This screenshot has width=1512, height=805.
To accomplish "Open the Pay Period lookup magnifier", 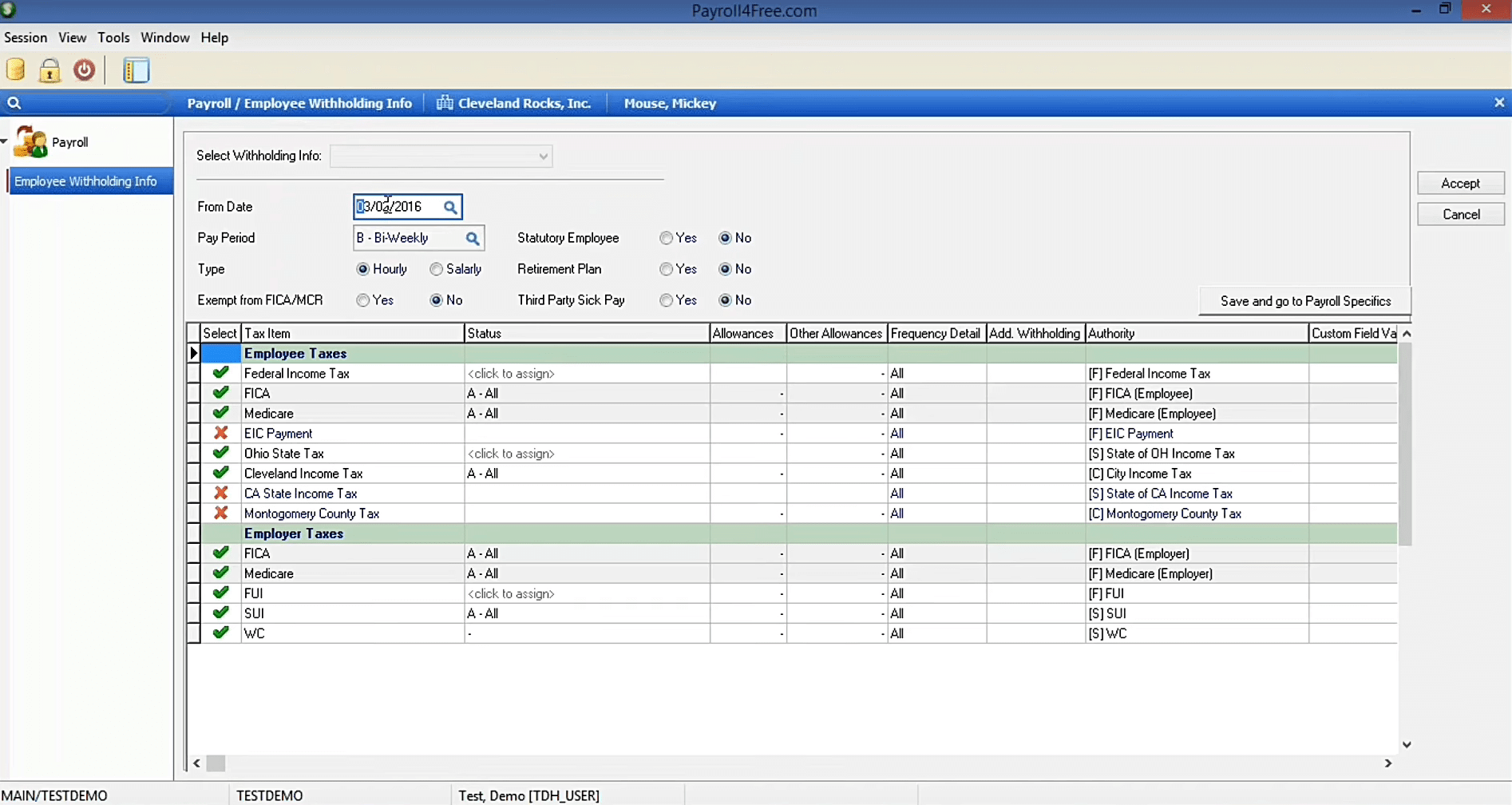I will 471,237.
